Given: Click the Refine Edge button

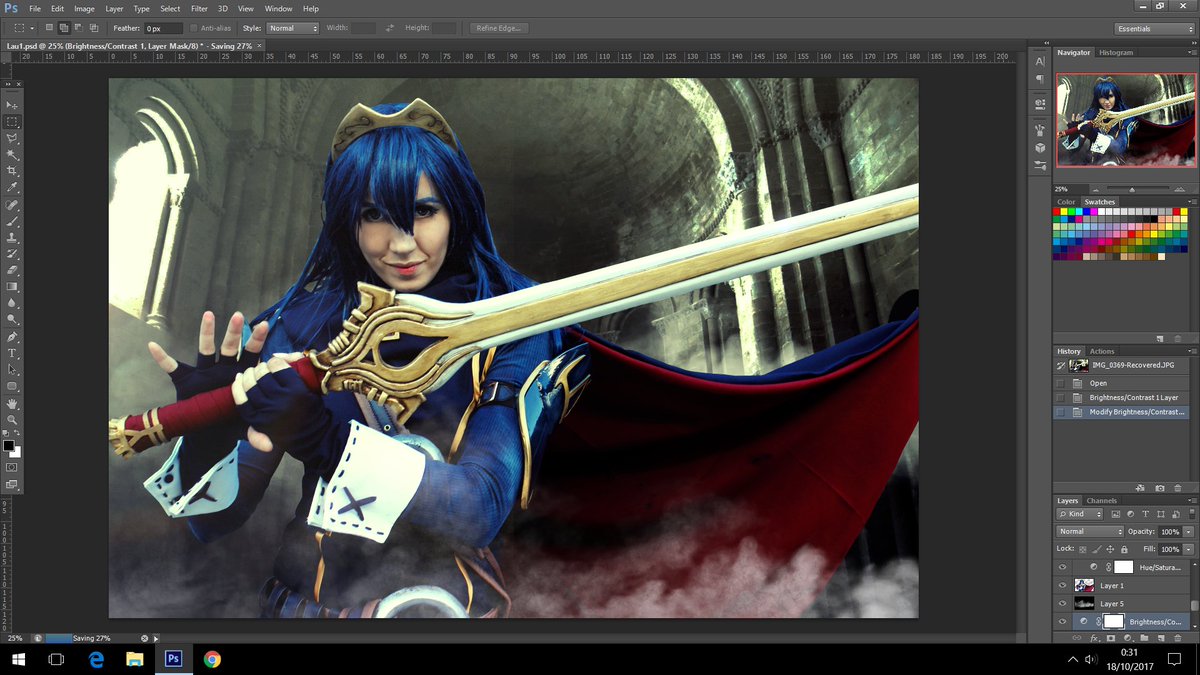Looking at the screenshot, I should pyautogui.click(x=499, y=28).
